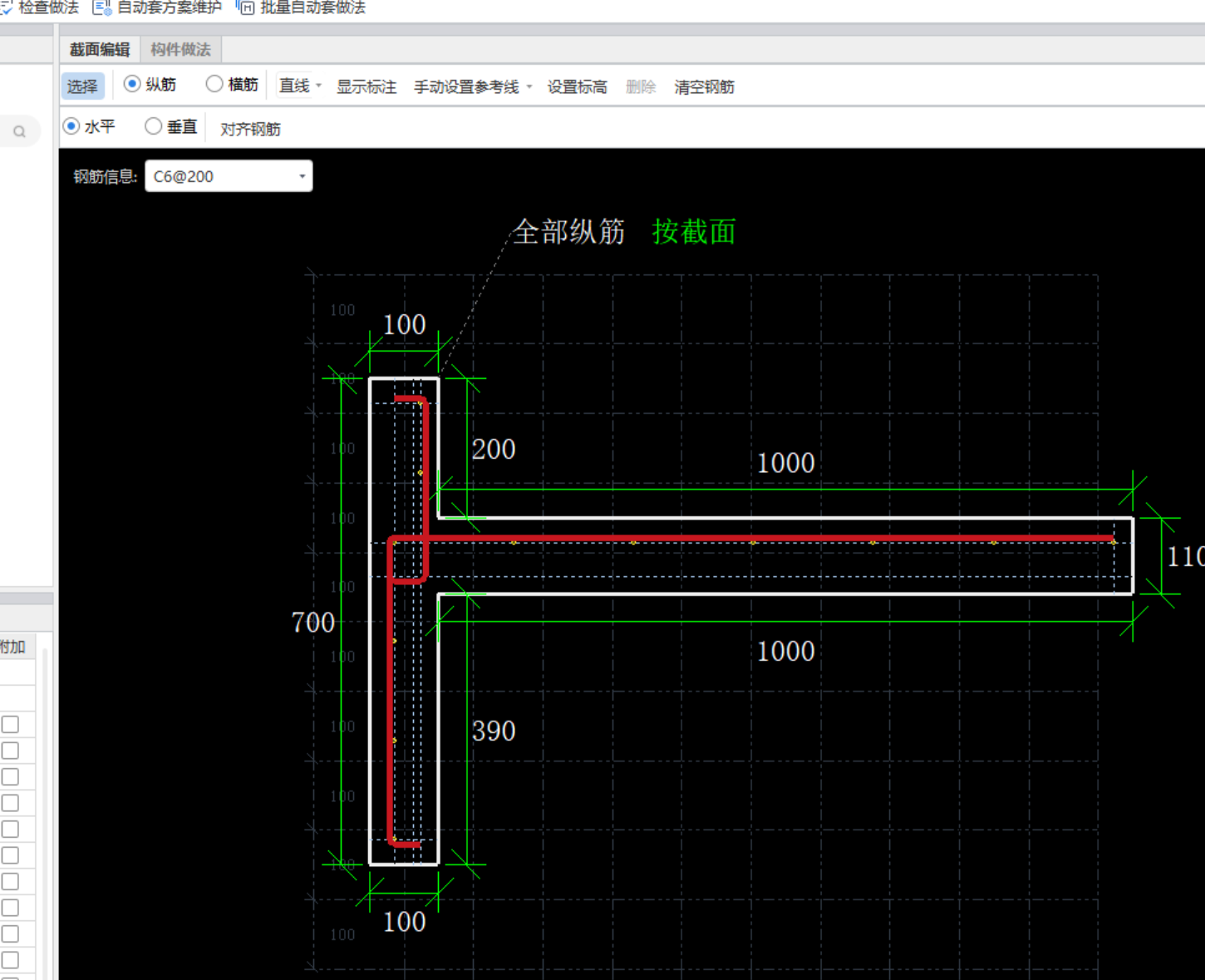
Task: Select the 水平 radio option
Action: point(89,126)
